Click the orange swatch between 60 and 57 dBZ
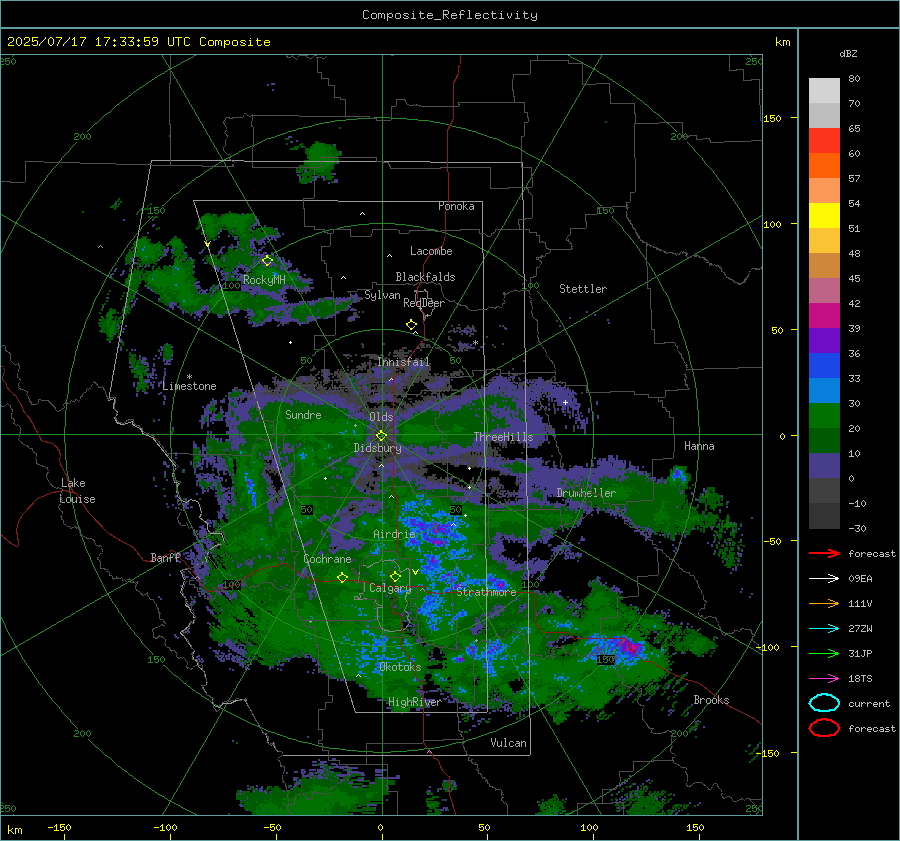 click(824, 165)
